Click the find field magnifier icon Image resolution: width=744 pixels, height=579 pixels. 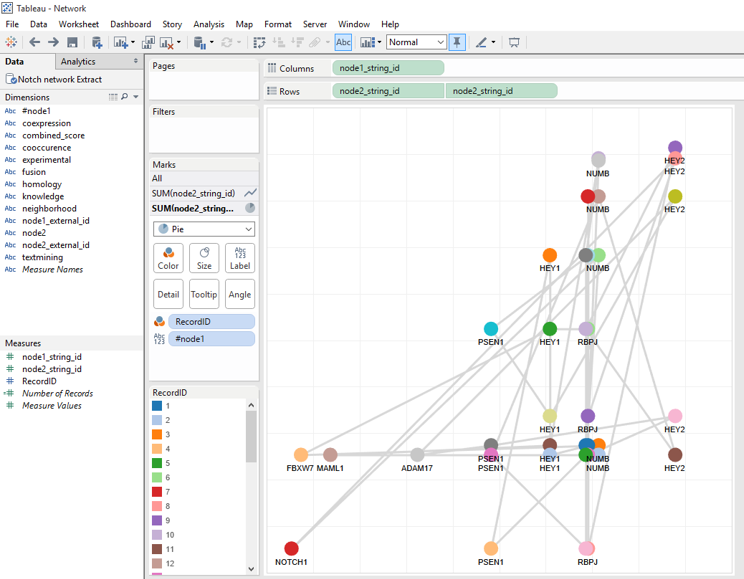click(124, 97)
